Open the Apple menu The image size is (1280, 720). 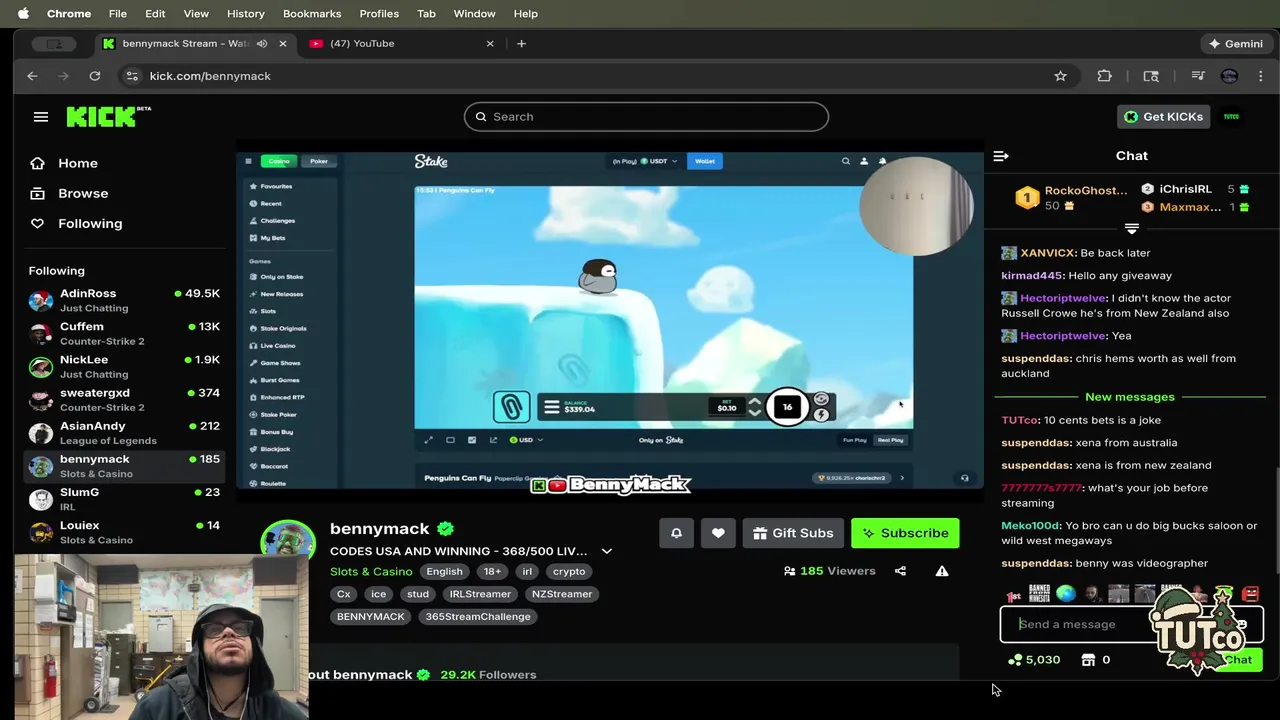(x=23, y=13)
